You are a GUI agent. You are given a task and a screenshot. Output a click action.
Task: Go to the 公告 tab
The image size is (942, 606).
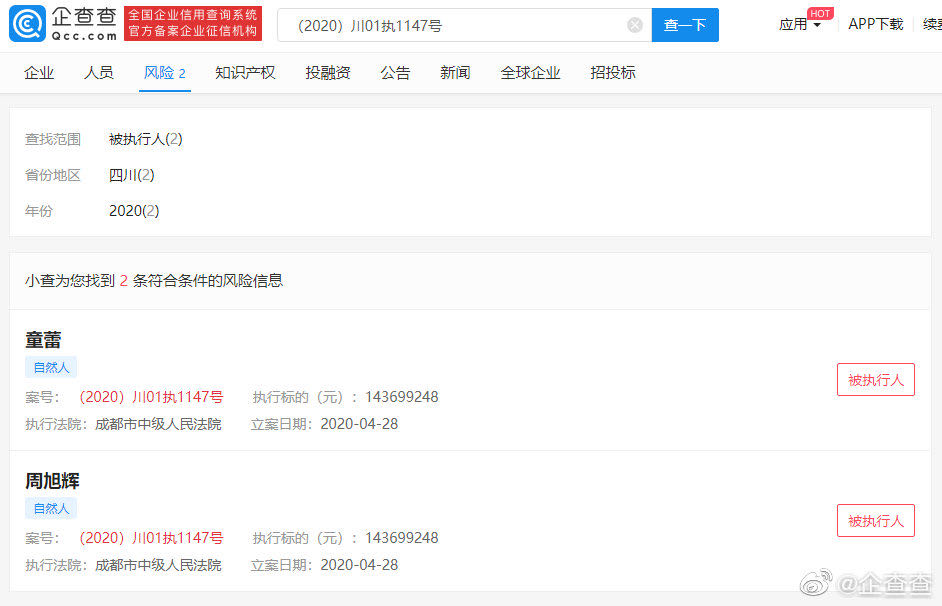395,73
